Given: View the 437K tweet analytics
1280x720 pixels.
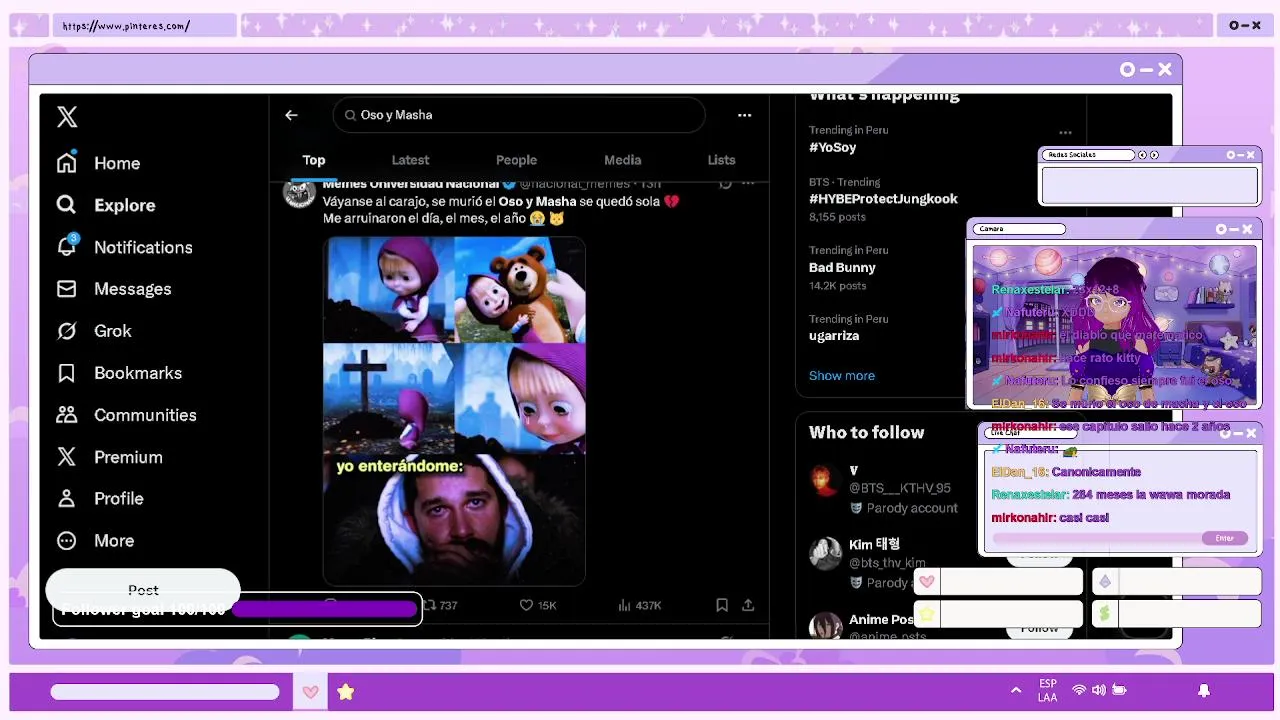Looking at the screenshot, I should coord(640,605).
